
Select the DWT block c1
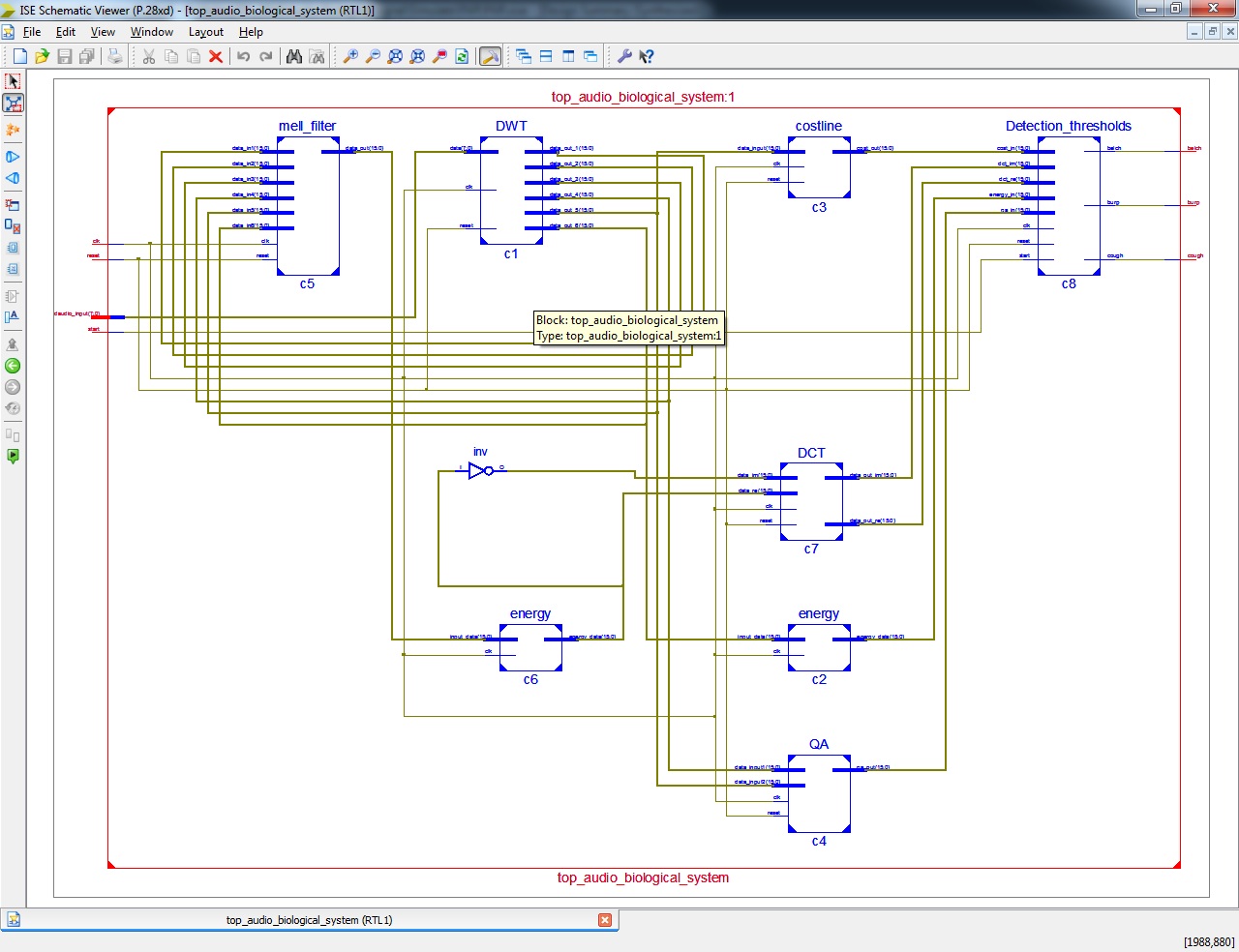pyautogui.click(x=511, y=191)
